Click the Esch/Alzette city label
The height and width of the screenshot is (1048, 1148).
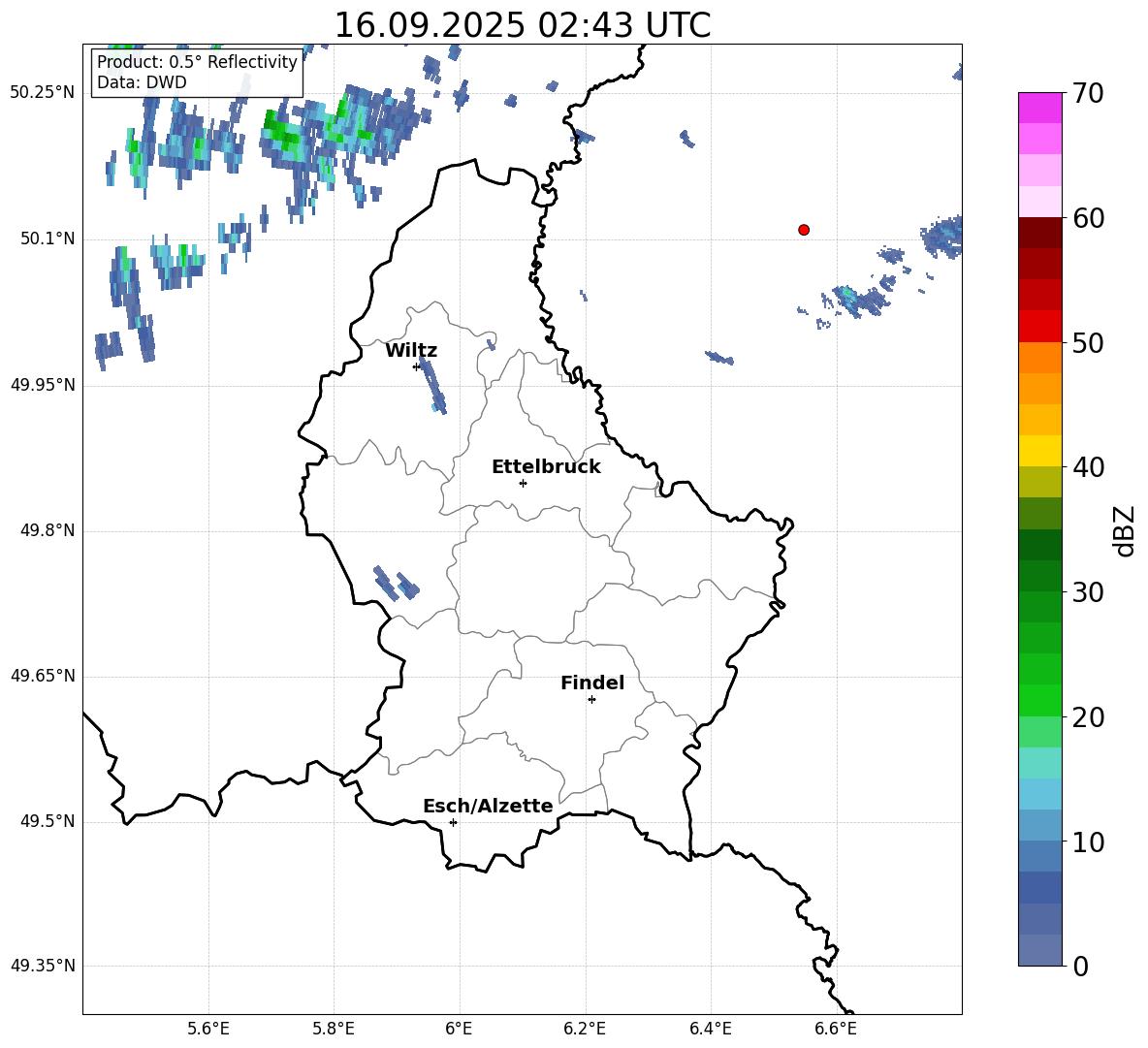tap(487, 807)
